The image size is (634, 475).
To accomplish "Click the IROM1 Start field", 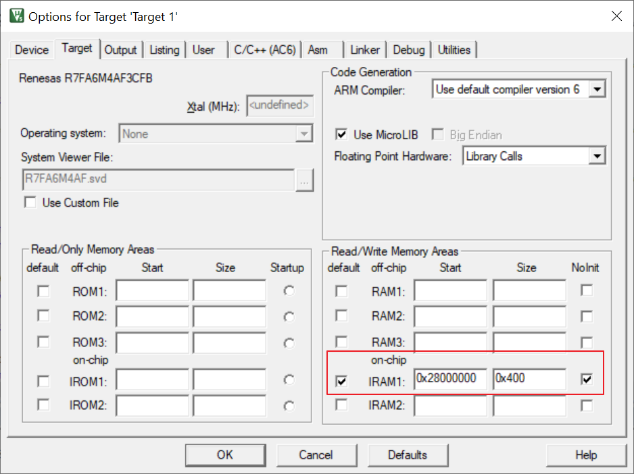I will pos(152,379).
